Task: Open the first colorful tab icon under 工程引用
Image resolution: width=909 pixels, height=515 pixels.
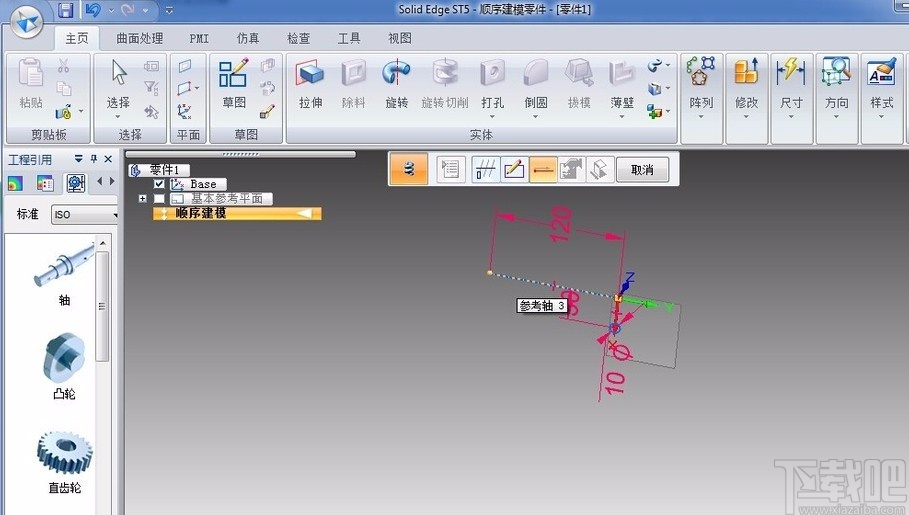Action: 15,184
